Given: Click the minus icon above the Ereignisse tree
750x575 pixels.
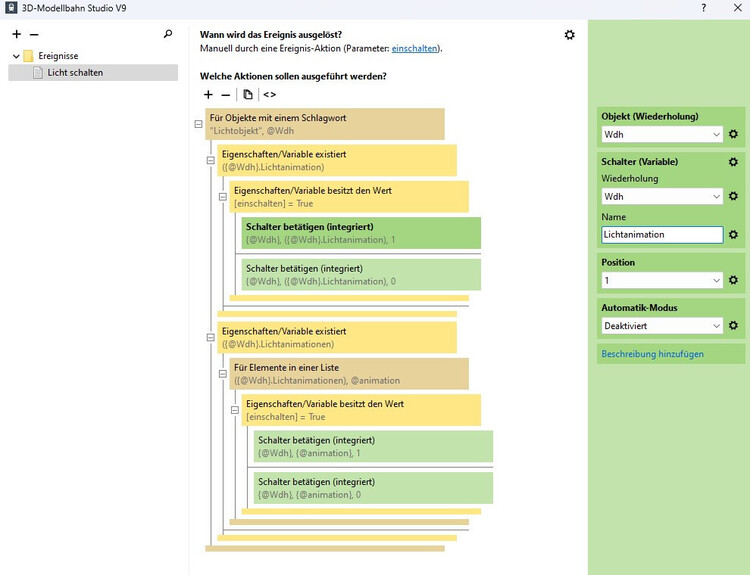Looking at the screenshot, I should tap(34, 34).
